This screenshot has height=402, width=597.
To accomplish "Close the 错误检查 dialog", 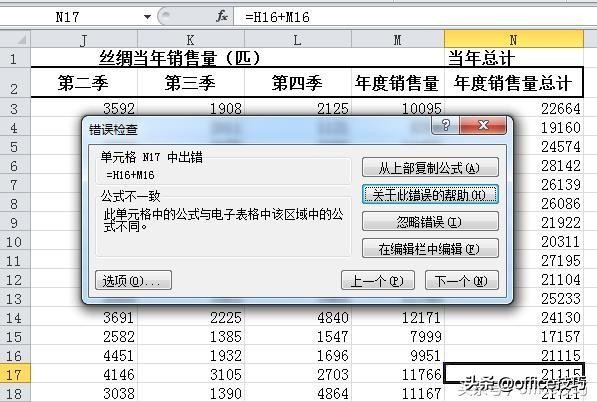I will point(483,125).
